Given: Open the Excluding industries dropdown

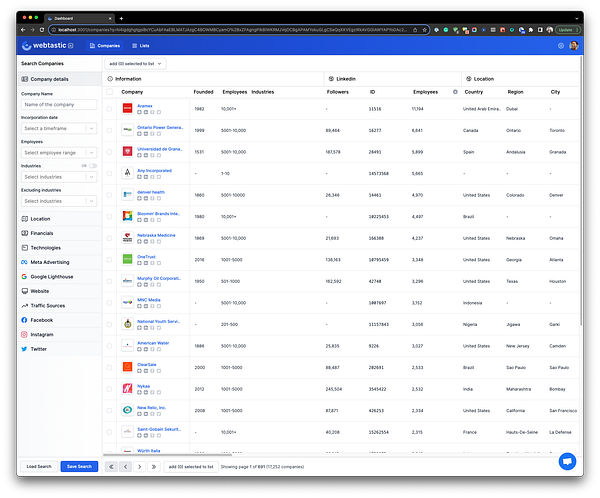Looking at the screenshot, I should tap(59, 201).
